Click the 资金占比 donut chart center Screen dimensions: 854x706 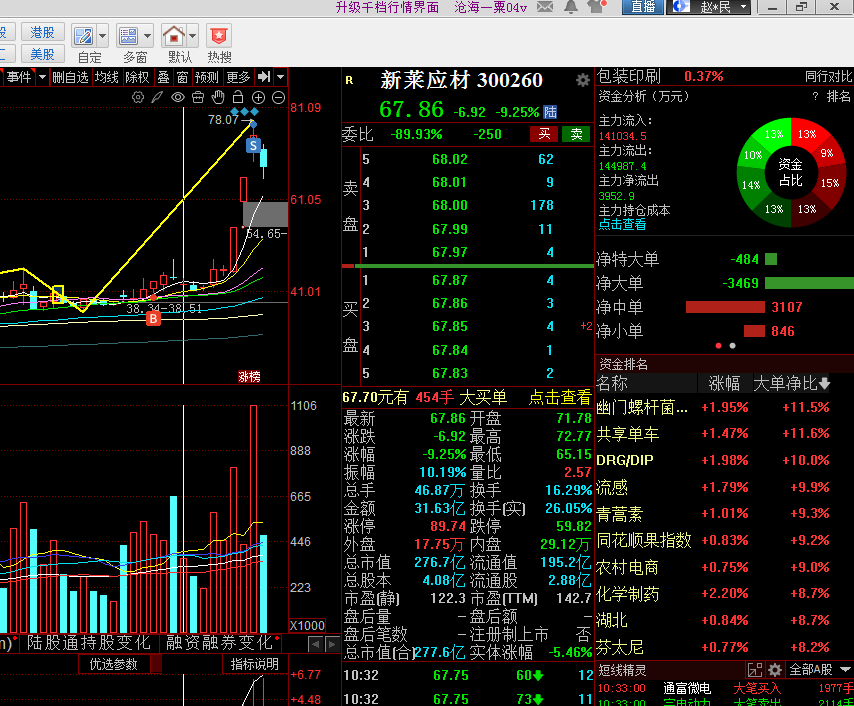point(790,172)
